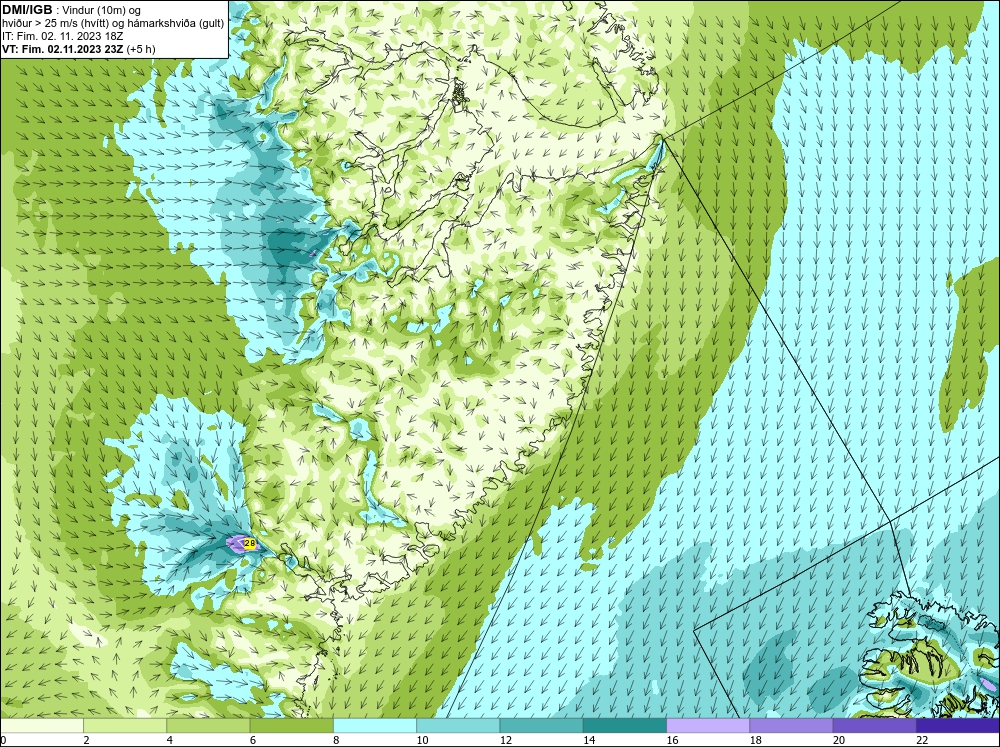Image resolution: width=1000 pixels, height=747 pixels.
Task: Click the darkest purple legend swatch above 22
Action: click(x=957, y=725)
